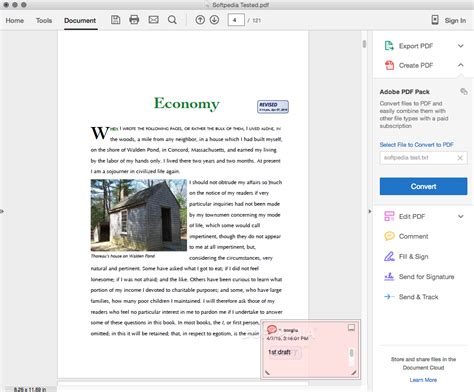Go to next page arrow
Screen dimensions: 474x392
[214, 20]
